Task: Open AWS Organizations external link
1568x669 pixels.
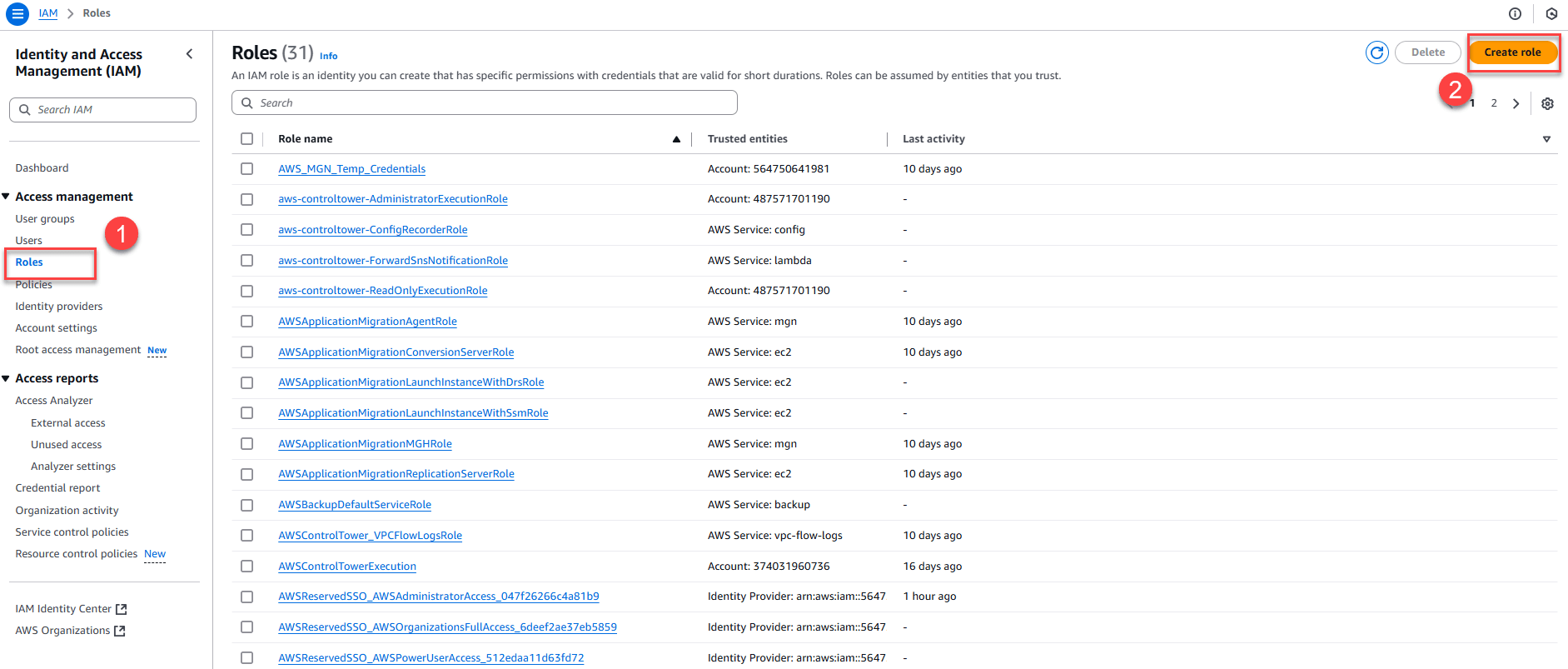Action: [70, 631]
